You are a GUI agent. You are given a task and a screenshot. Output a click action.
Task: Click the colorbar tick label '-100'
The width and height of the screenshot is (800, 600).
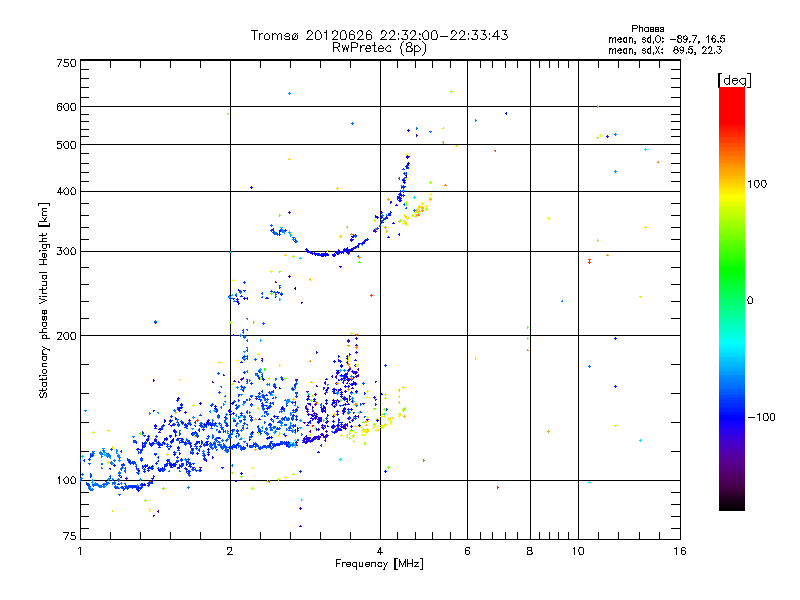tap(761, 417)
